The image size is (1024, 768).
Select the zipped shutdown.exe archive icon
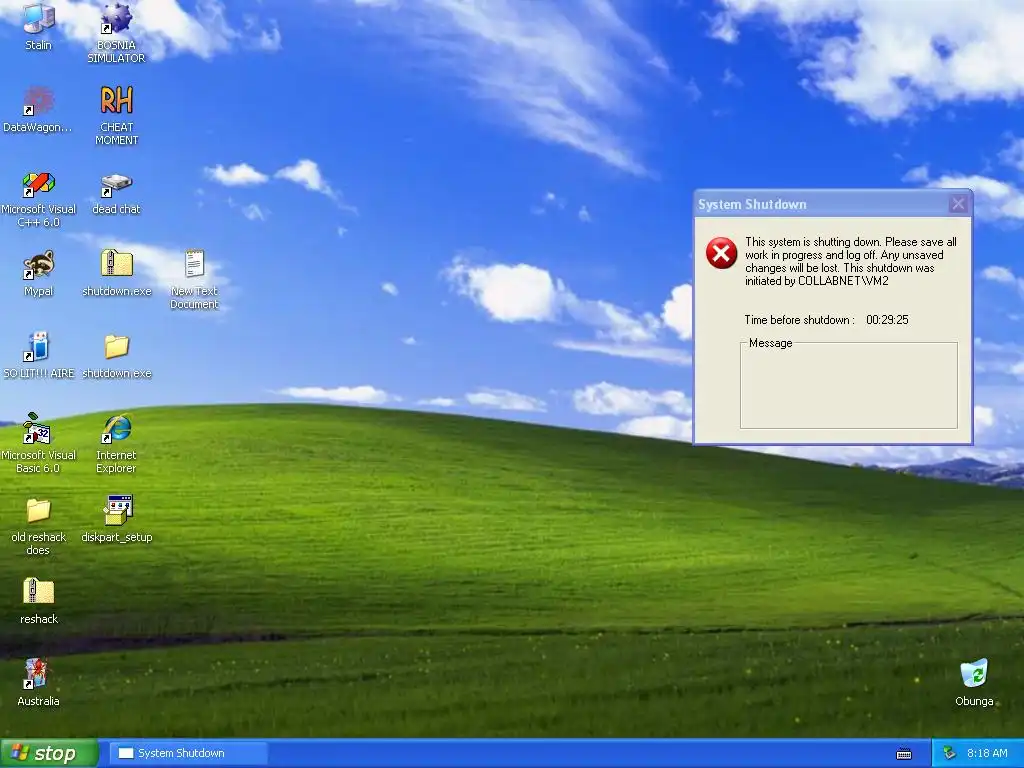117,273
